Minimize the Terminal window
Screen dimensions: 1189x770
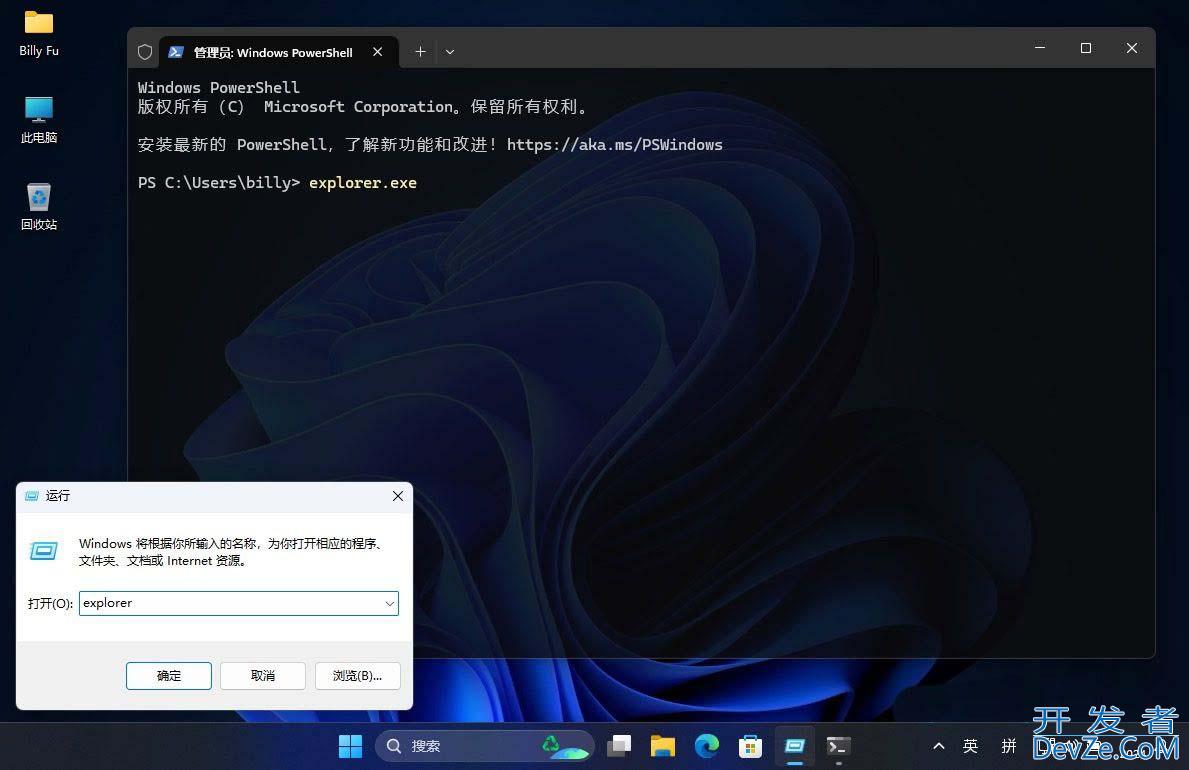[1040, 48]
